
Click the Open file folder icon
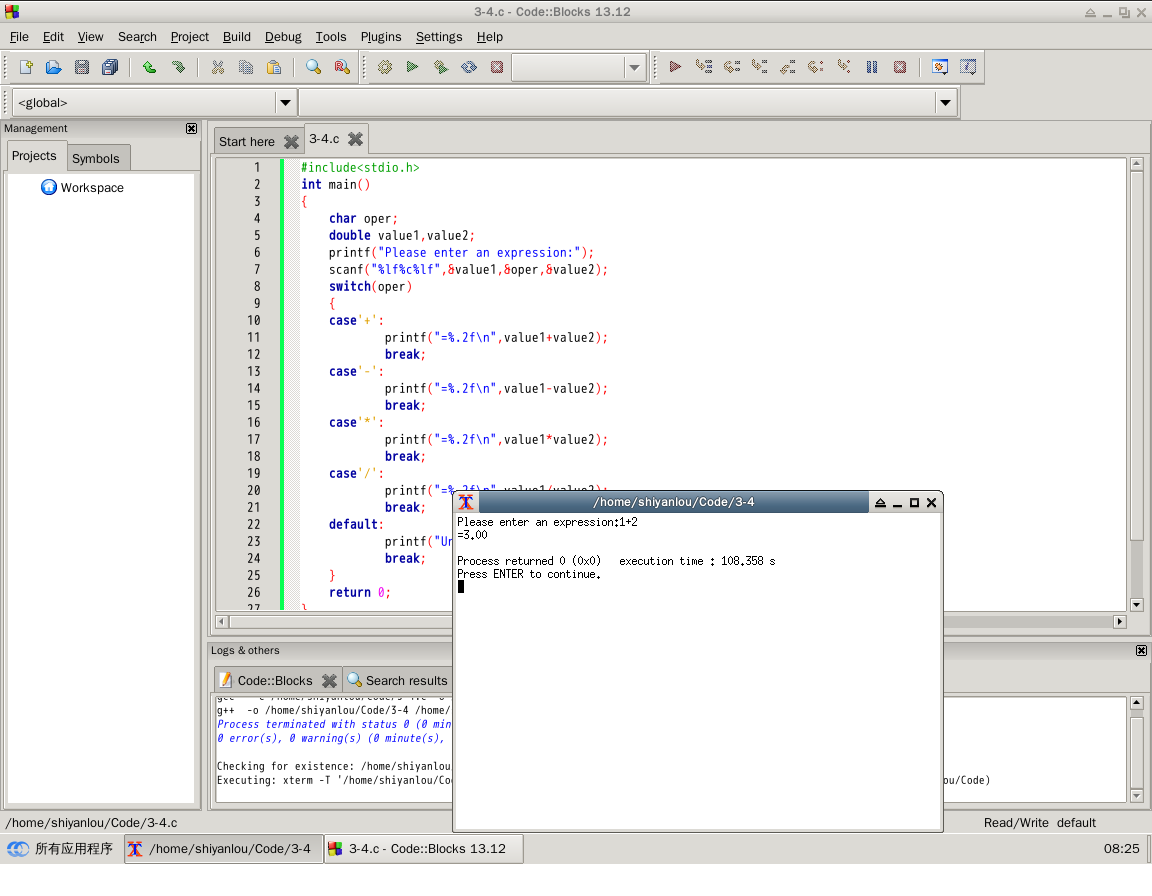54,67
